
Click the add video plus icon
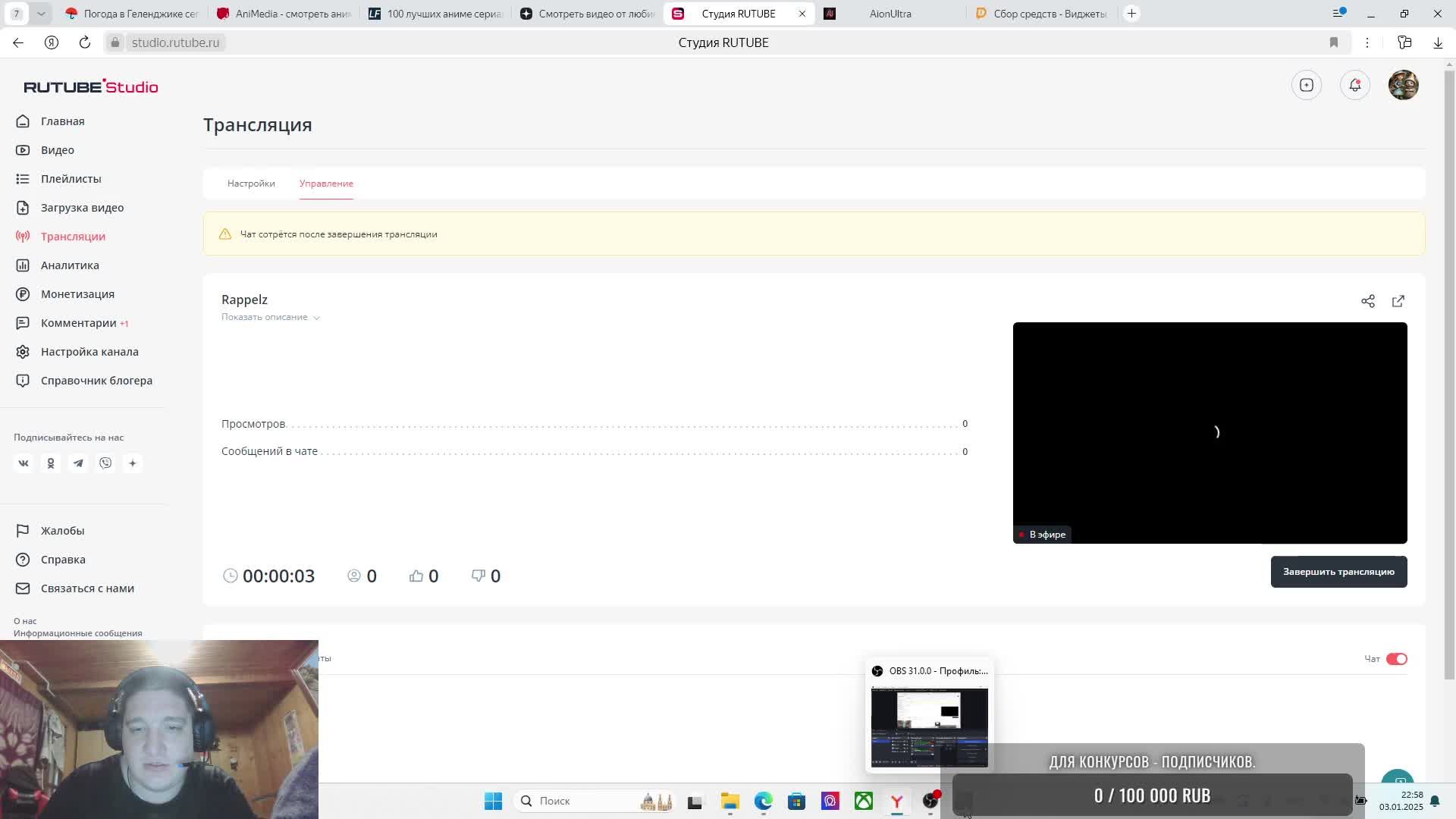1306,85
